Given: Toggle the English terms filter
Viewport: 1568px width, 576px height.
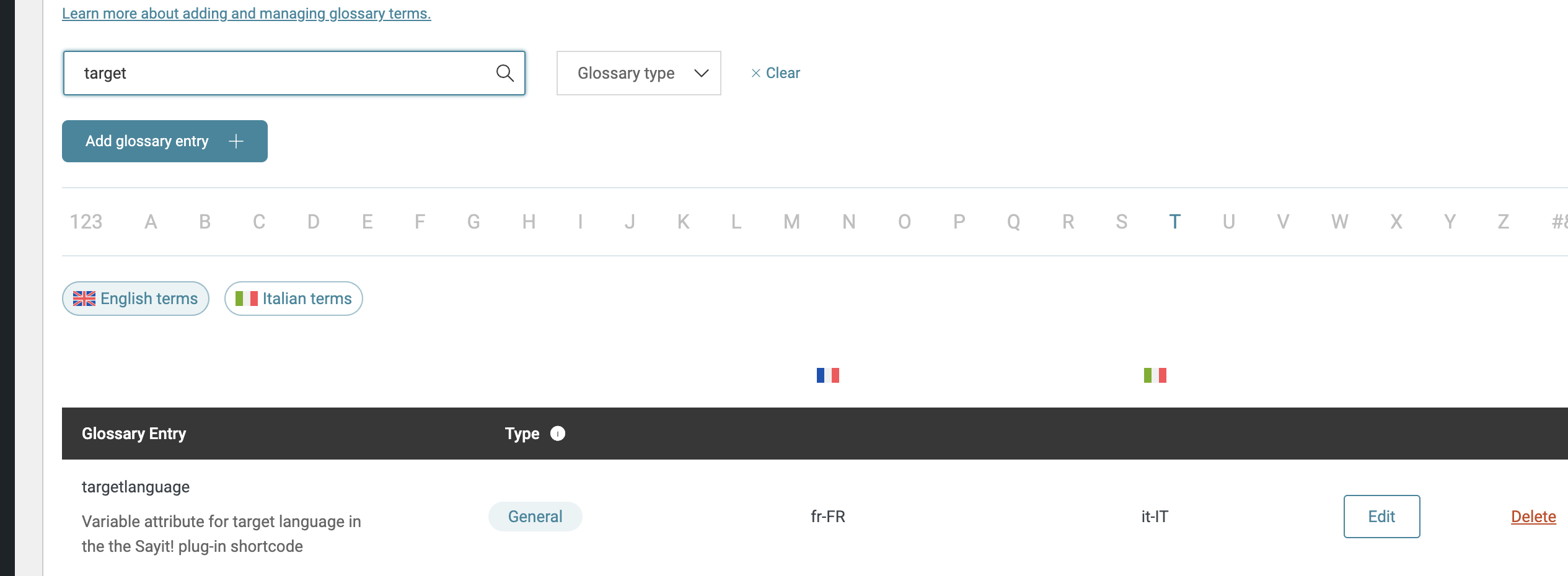Looking at the screenshot, I should (136, 299).
